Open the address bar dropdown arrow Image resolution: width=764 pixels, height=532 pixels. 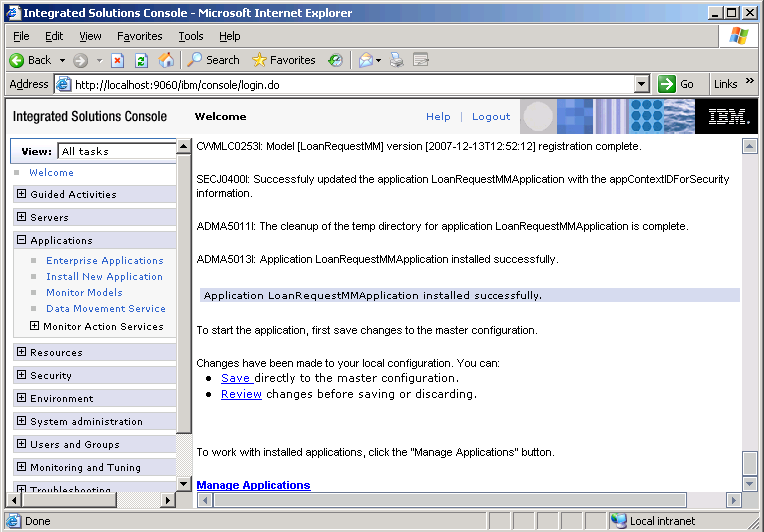tap(642, 85)
